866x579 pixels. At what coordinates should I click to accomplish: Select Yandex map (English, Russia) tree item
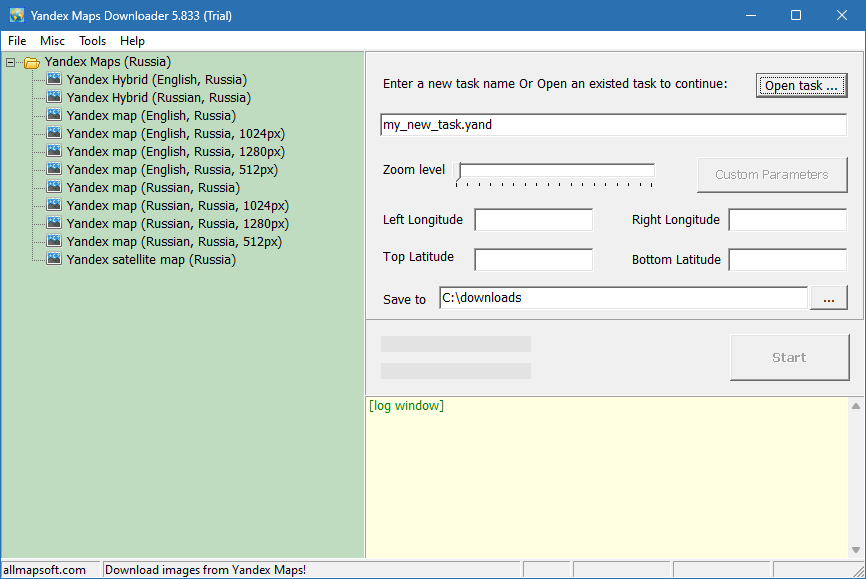tap(151, 115)
